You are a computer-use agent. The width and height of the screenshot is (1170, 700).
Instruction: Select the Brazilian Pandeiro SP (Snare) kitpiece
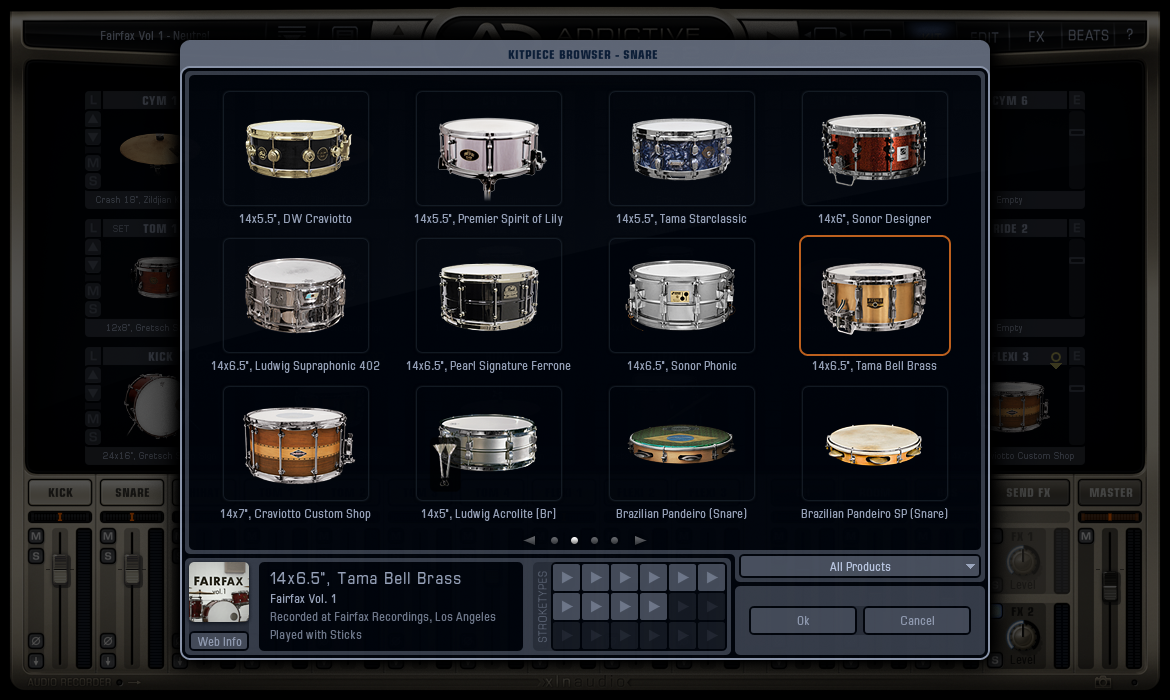[x=875, y=443]
